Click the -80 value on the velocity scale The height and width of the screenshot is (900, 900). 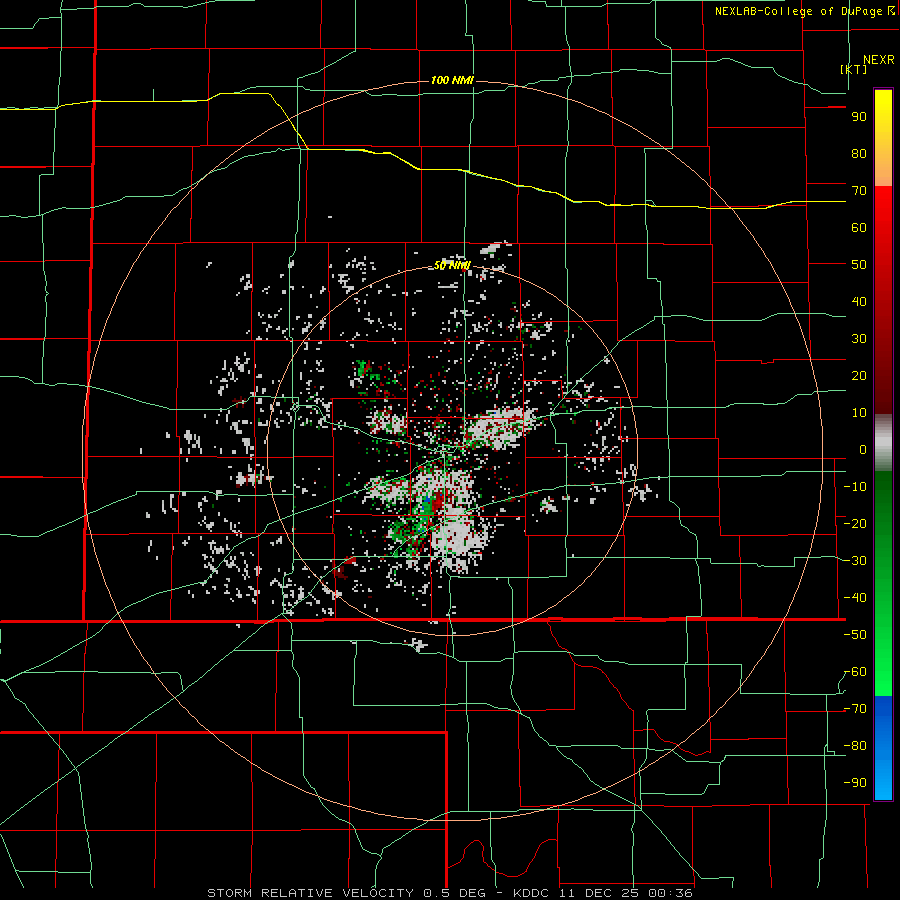[855, 746]
